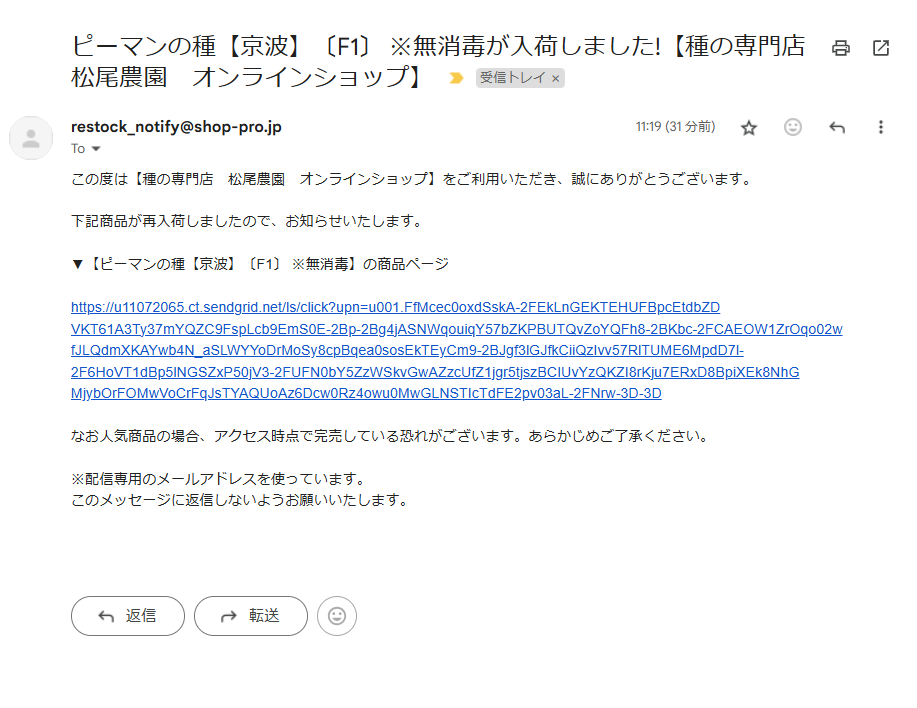The image size is (917, 708).
Task: Click the 転送 forward button
Action: [251, 616]
